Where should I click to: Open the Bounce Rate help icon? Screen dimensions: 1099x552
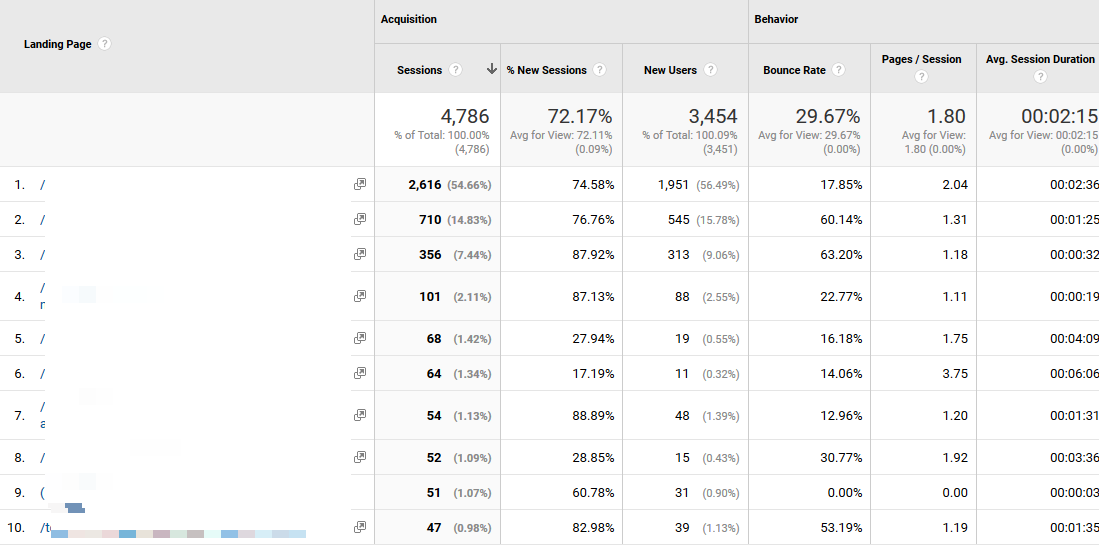(838, 70)
